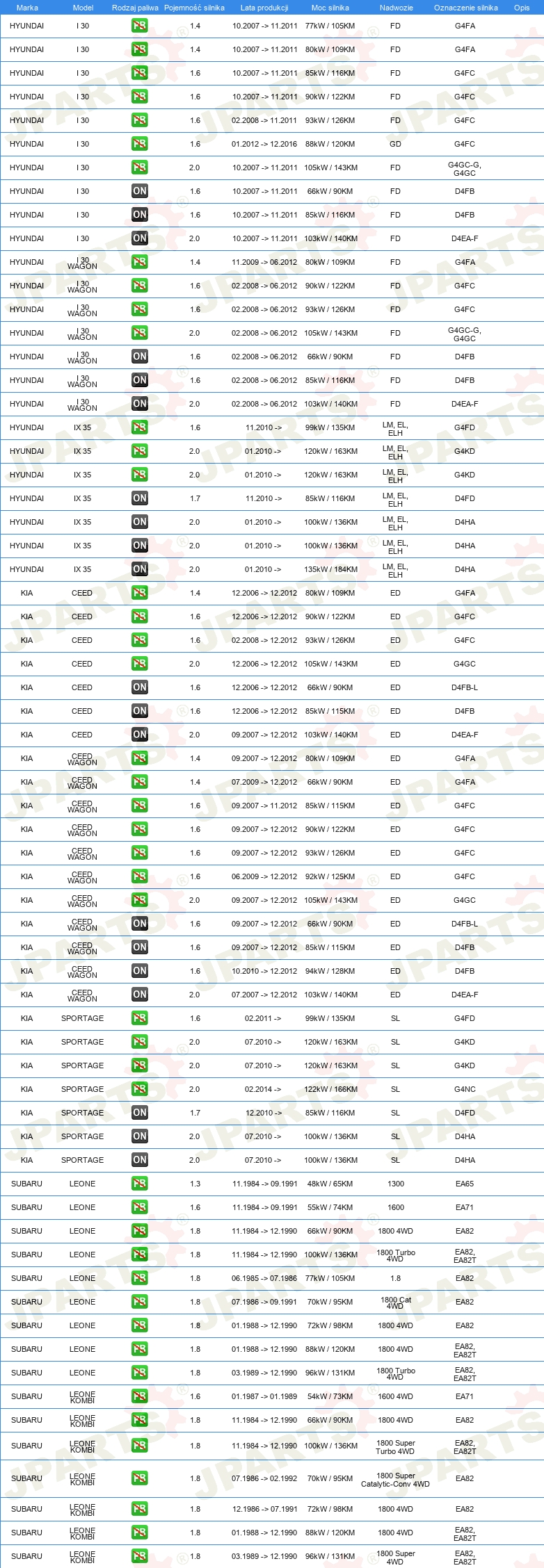Click the GD body type cell
Screen dimensions: 544x1568
tap(395, 144)
